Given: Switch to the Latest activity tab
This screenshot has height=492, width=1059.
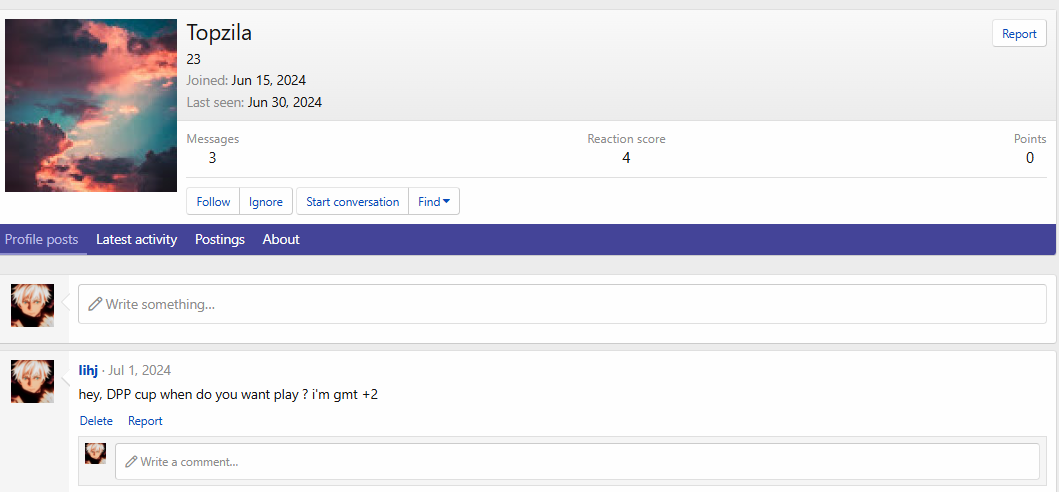Looking at the screenshot, I should (x=136, y=240).
